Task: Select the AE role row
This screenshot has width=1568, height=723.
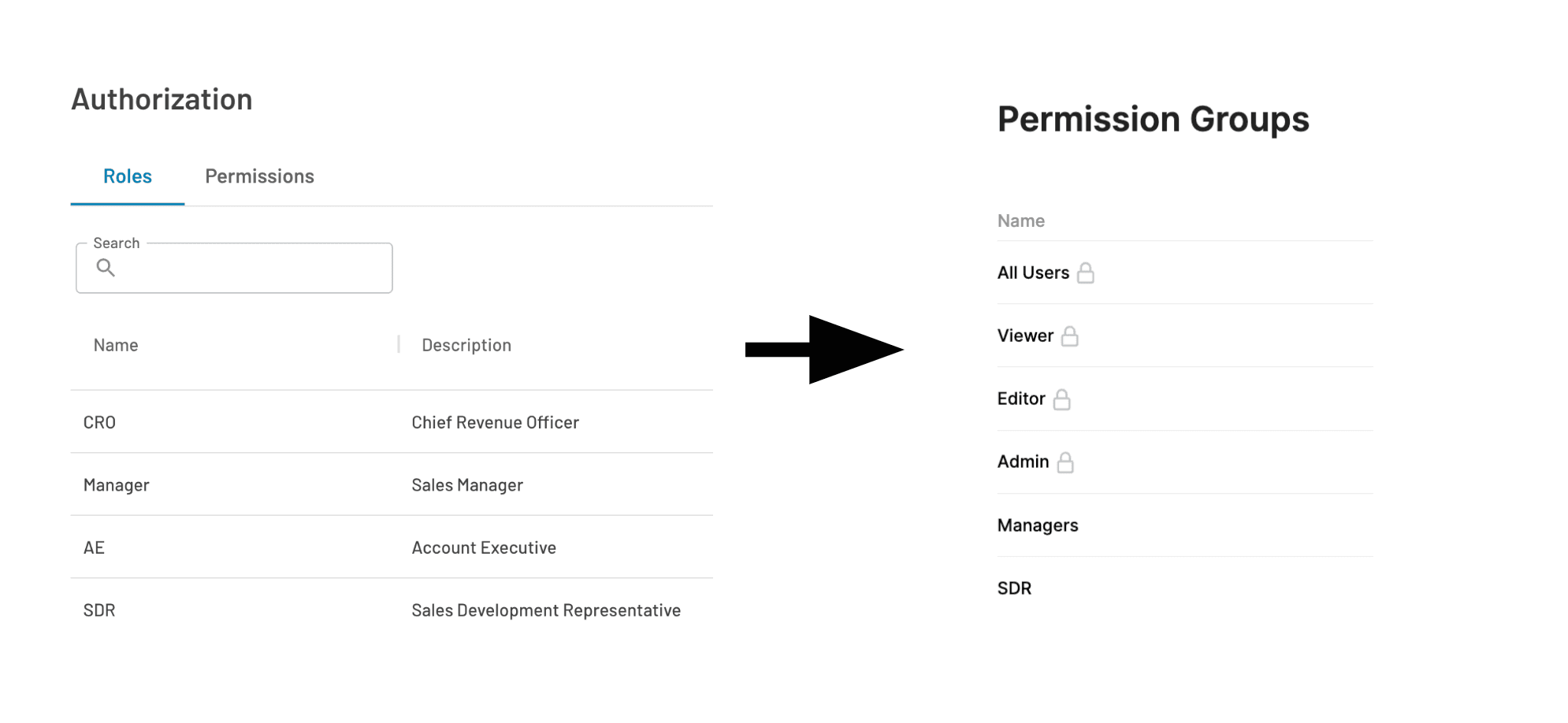Action: point(95,547)
